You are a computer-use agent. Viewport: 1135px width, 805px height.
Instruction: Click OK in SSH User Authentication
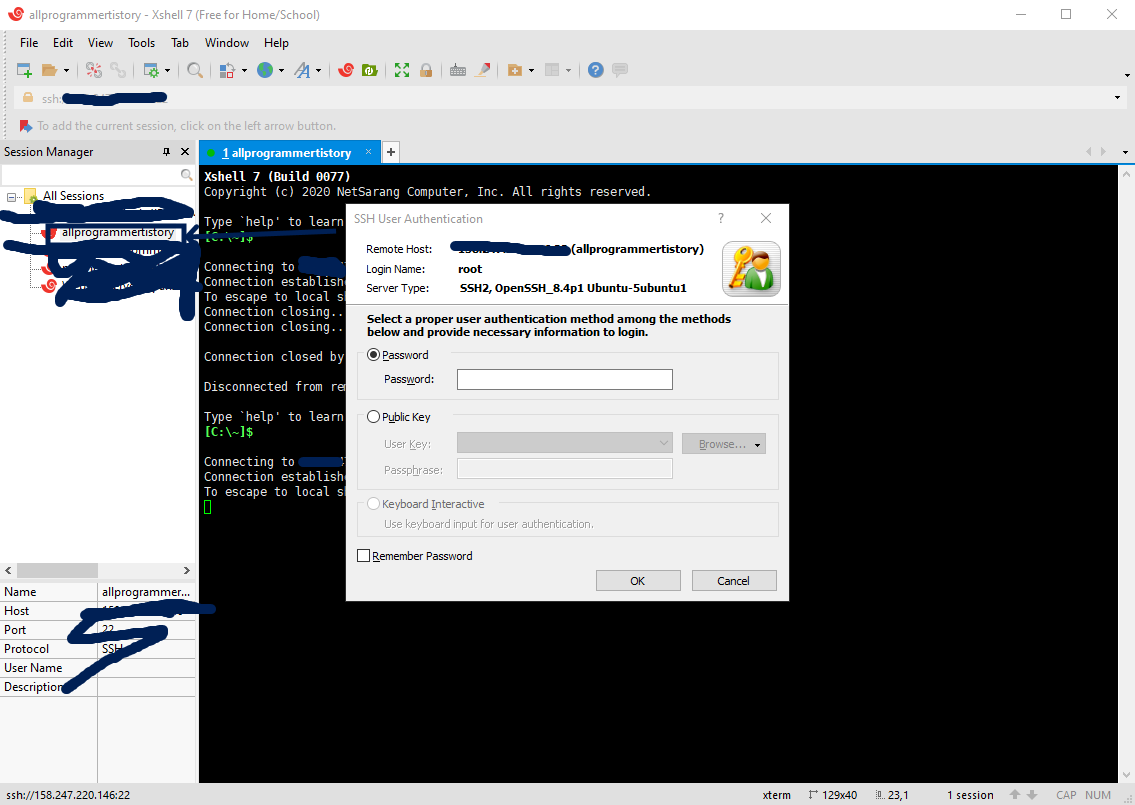pos(638,581)
